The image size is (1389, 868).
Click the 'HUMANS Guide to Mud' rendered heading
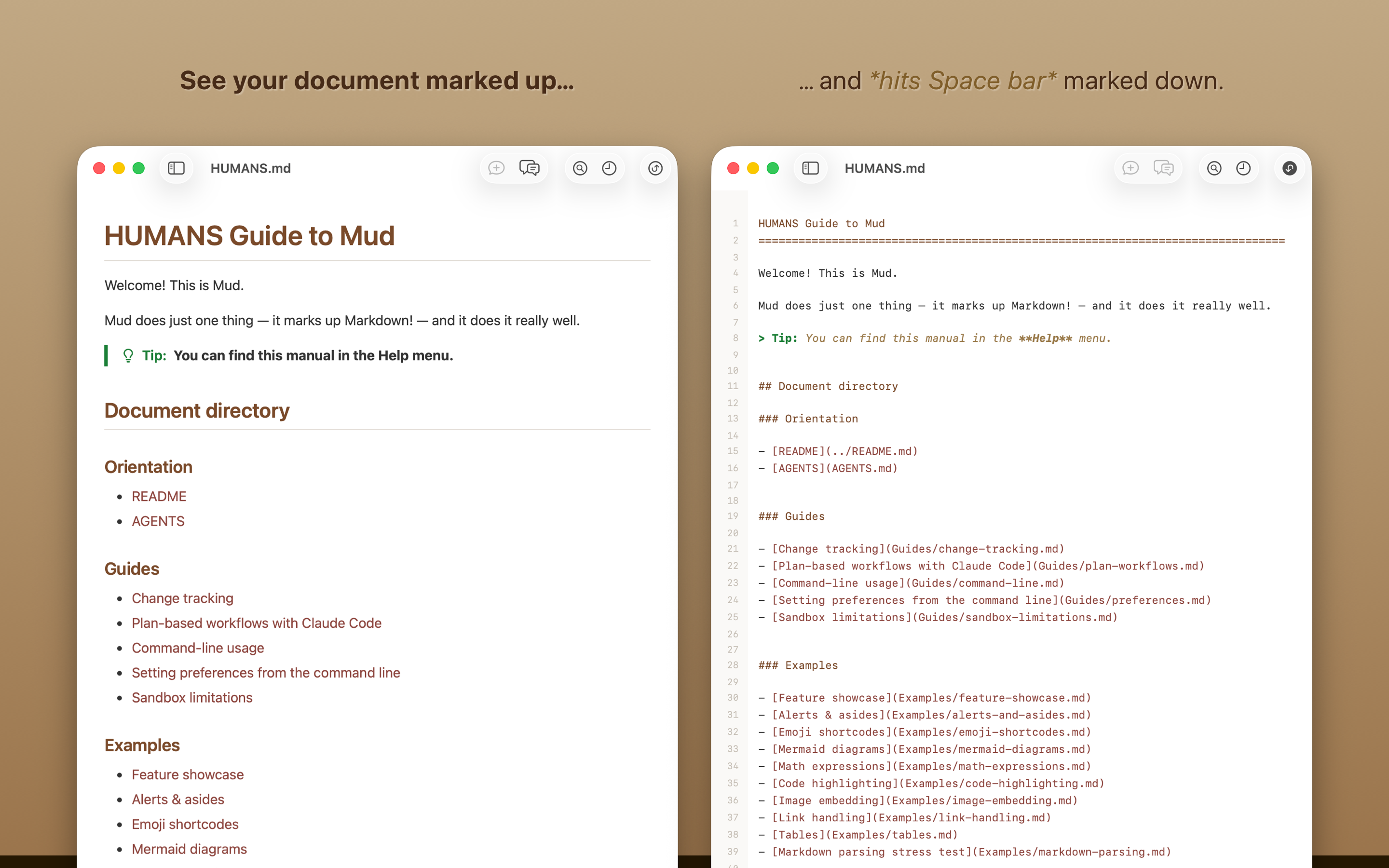coord(250,236)
